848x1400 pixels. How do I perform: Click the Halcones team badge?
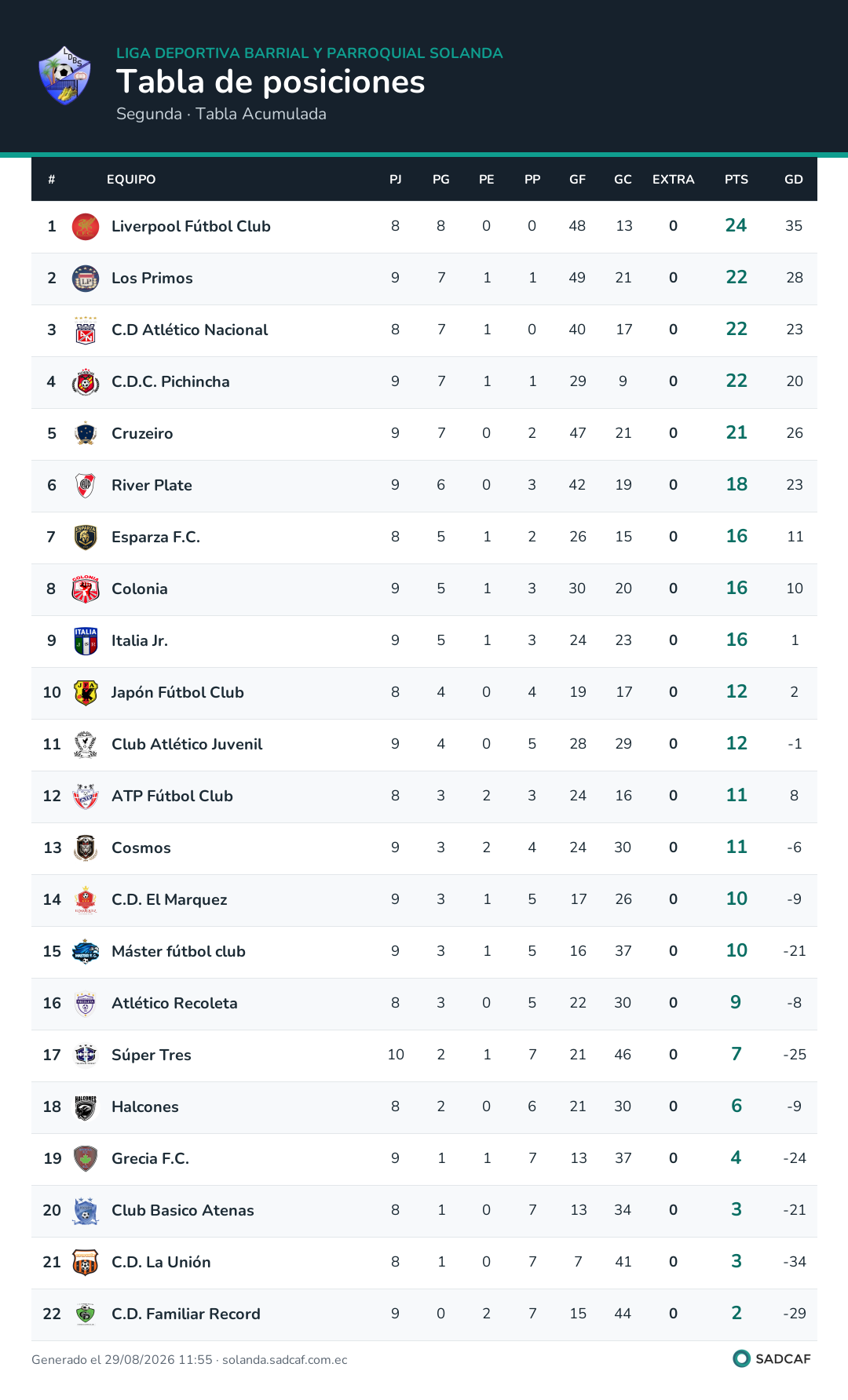tap(86, 1107)
